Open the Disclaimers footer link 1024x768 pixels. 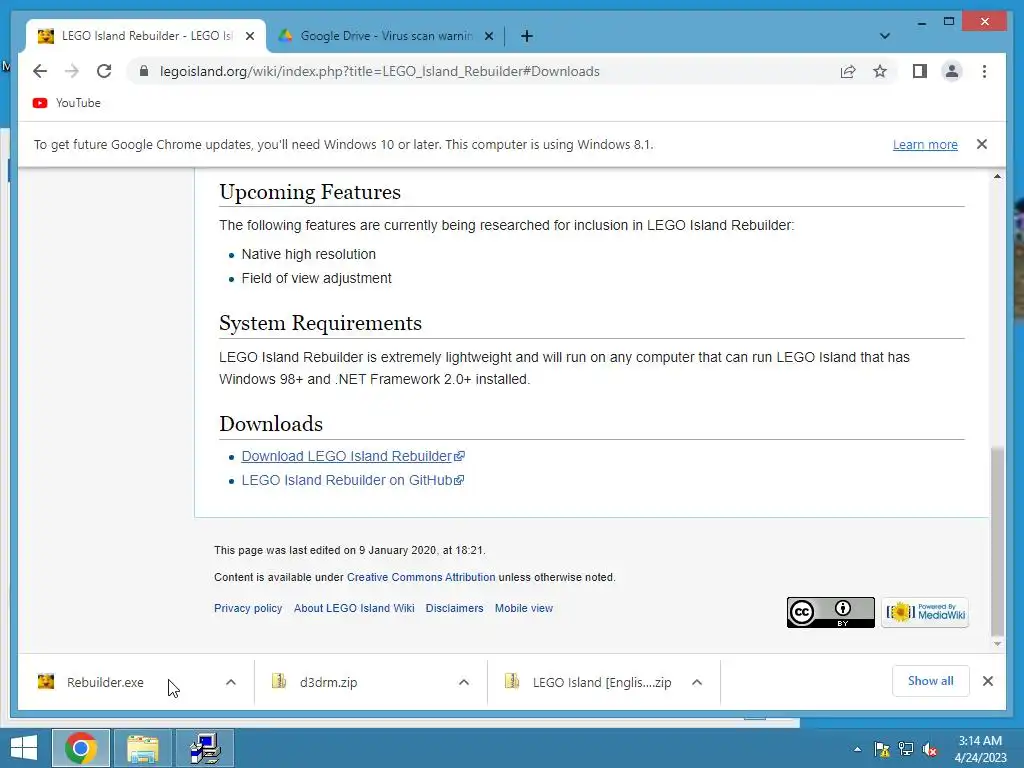click(x=455, y=608)
